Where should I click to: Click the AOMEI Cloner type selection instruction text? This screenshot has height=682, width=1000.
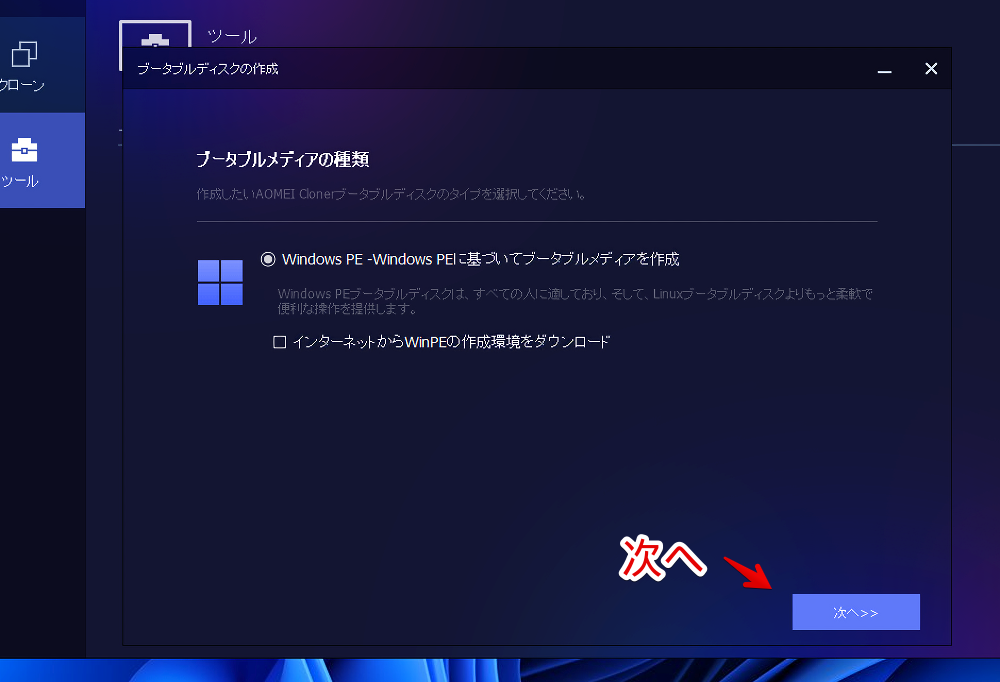coord(392,194)
